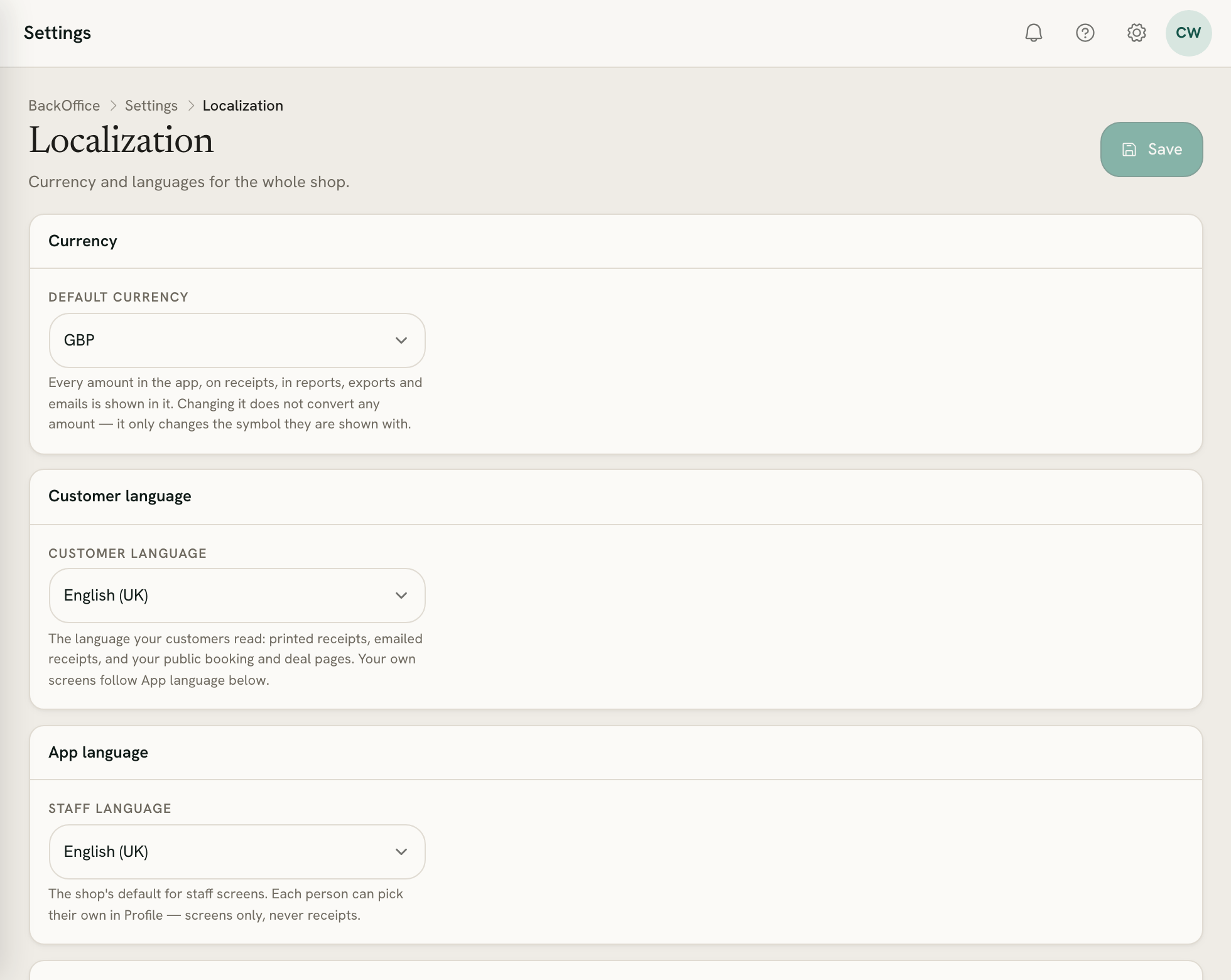Click the Customer language section heading
Viewport: 1231px width, 980px height.
pyautogui.click(x=120, y=496)
